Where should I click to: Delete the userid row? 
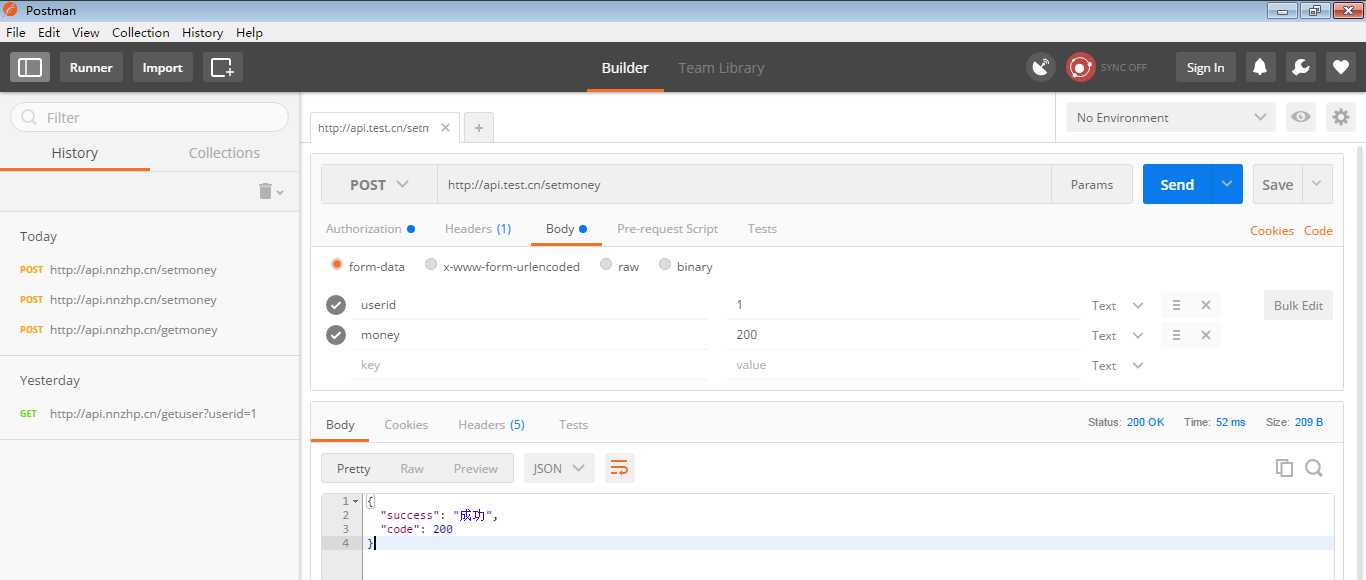(1206, 305)
